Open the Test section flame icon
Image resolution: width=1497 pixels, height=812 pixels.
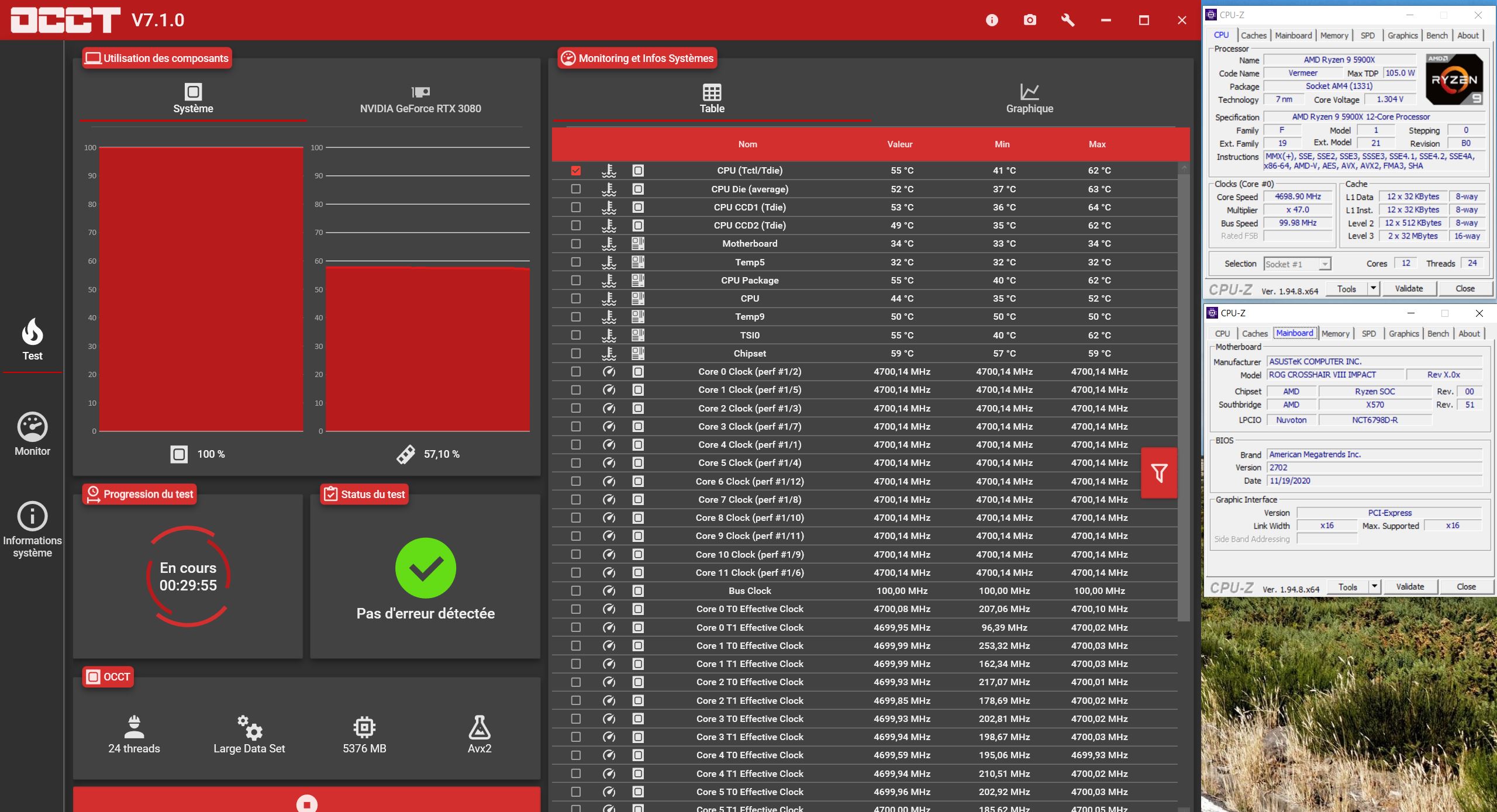32,332
